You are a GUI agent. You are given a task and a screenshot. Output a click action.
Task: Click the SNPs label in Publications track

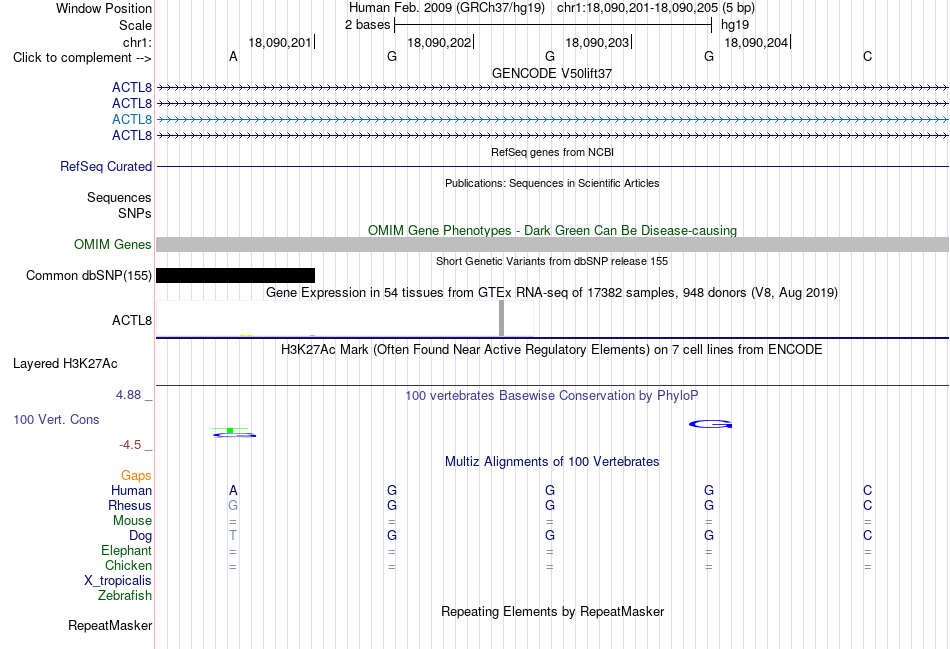(135, 213)
